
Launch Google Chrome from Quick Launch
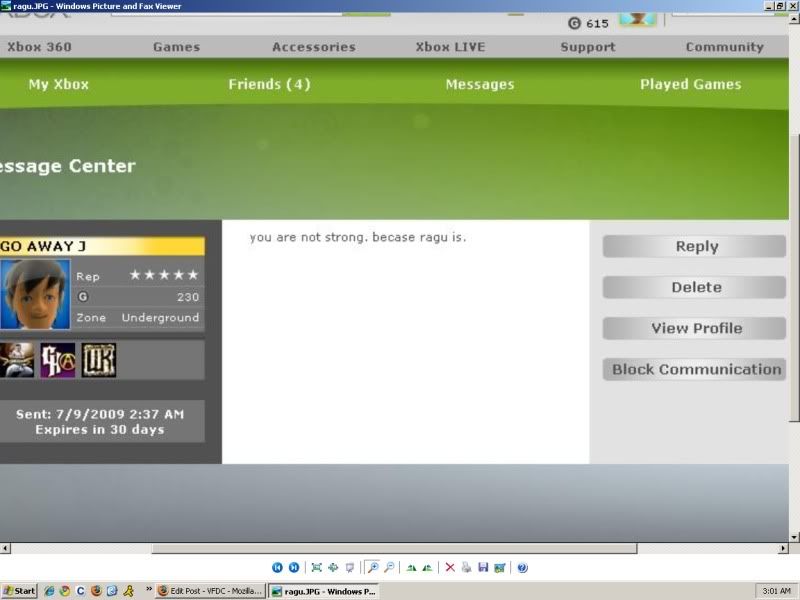[x=65, y=591]
